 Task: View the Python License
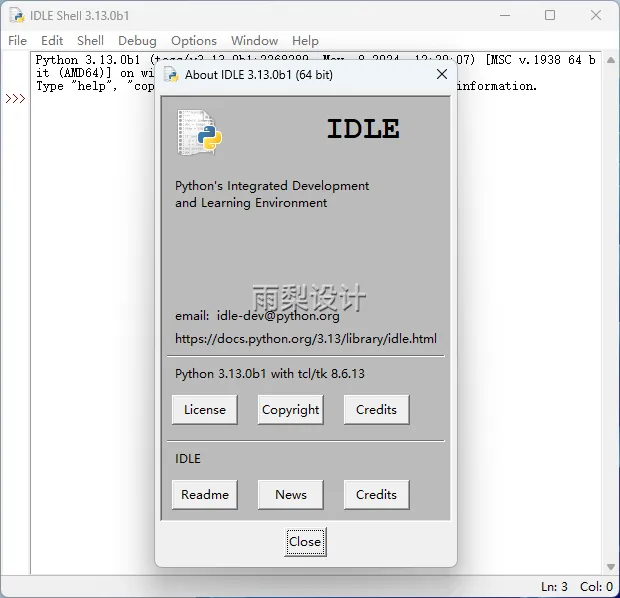(x=204, y=409)
